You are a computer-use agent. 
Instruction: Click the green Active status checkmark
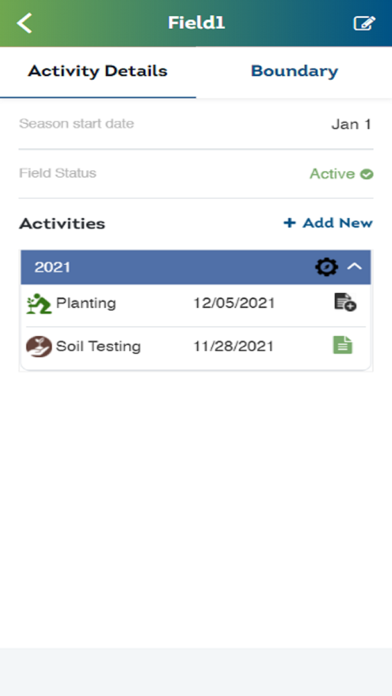pos(367,174)
